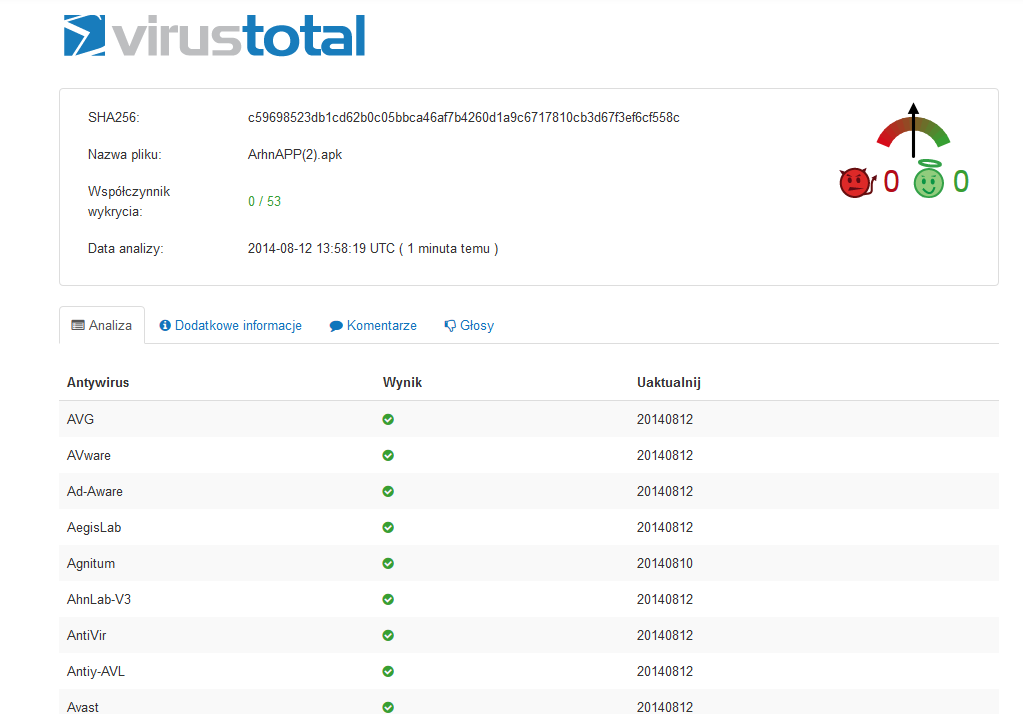Click the green check icon for AhnLab-V3
Screen dimensions: 1023x714
[x=388, y=599]
